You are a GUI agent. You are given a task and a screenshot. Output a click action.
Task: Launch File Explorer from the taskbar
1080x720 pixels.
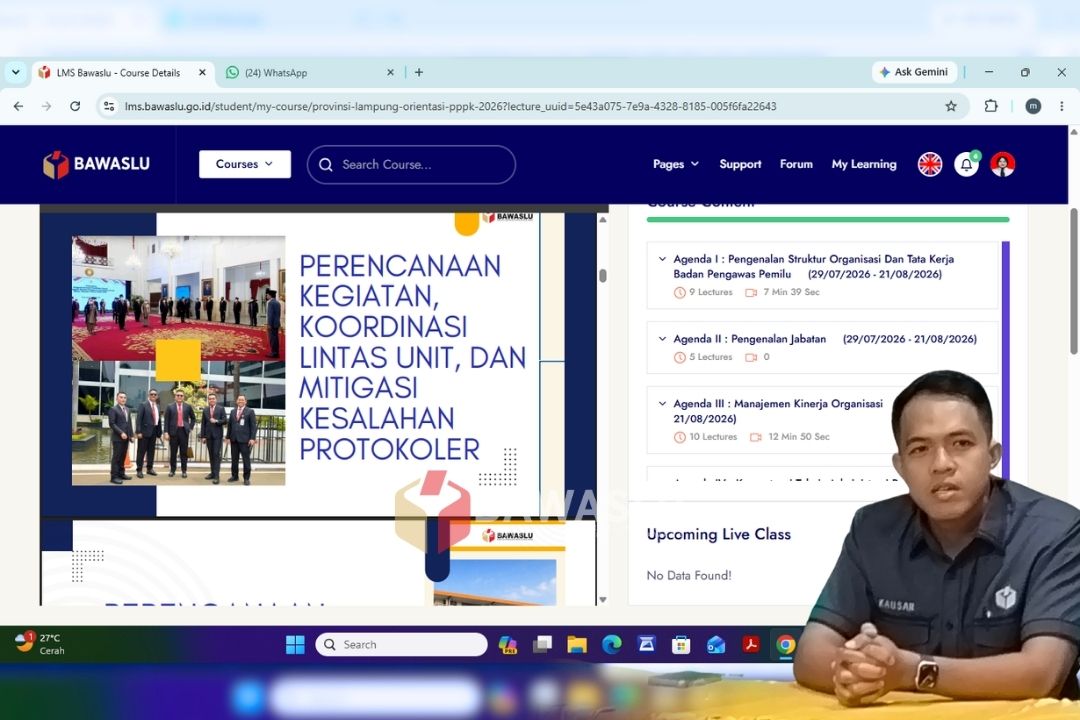coord(577,645)
